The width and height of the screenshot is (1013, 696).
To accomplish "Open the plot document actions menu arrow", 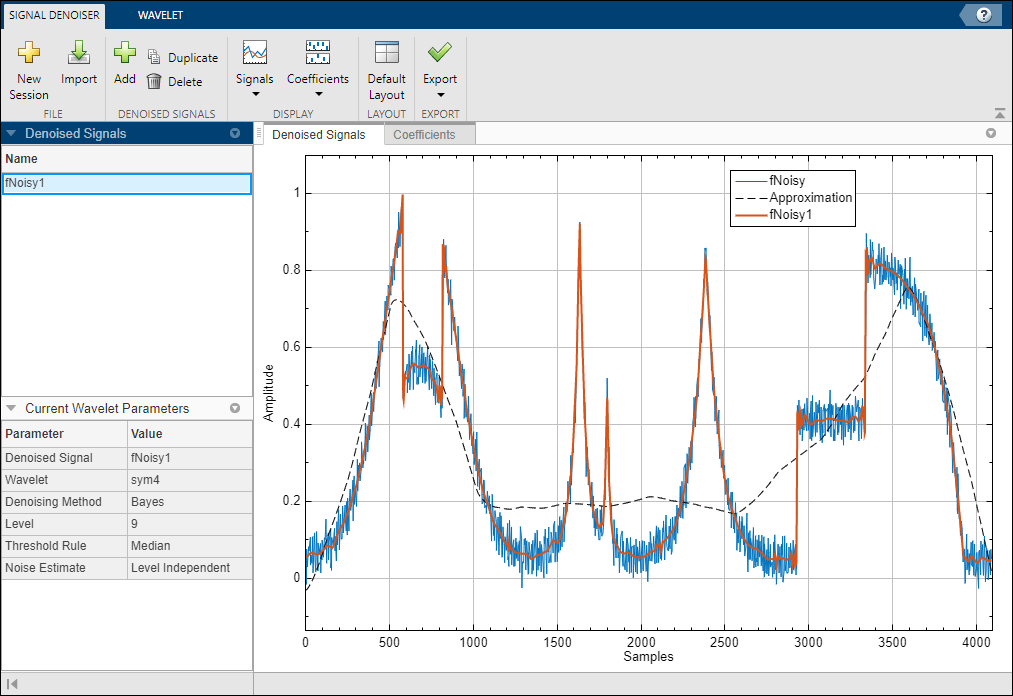I will point(991,133).
